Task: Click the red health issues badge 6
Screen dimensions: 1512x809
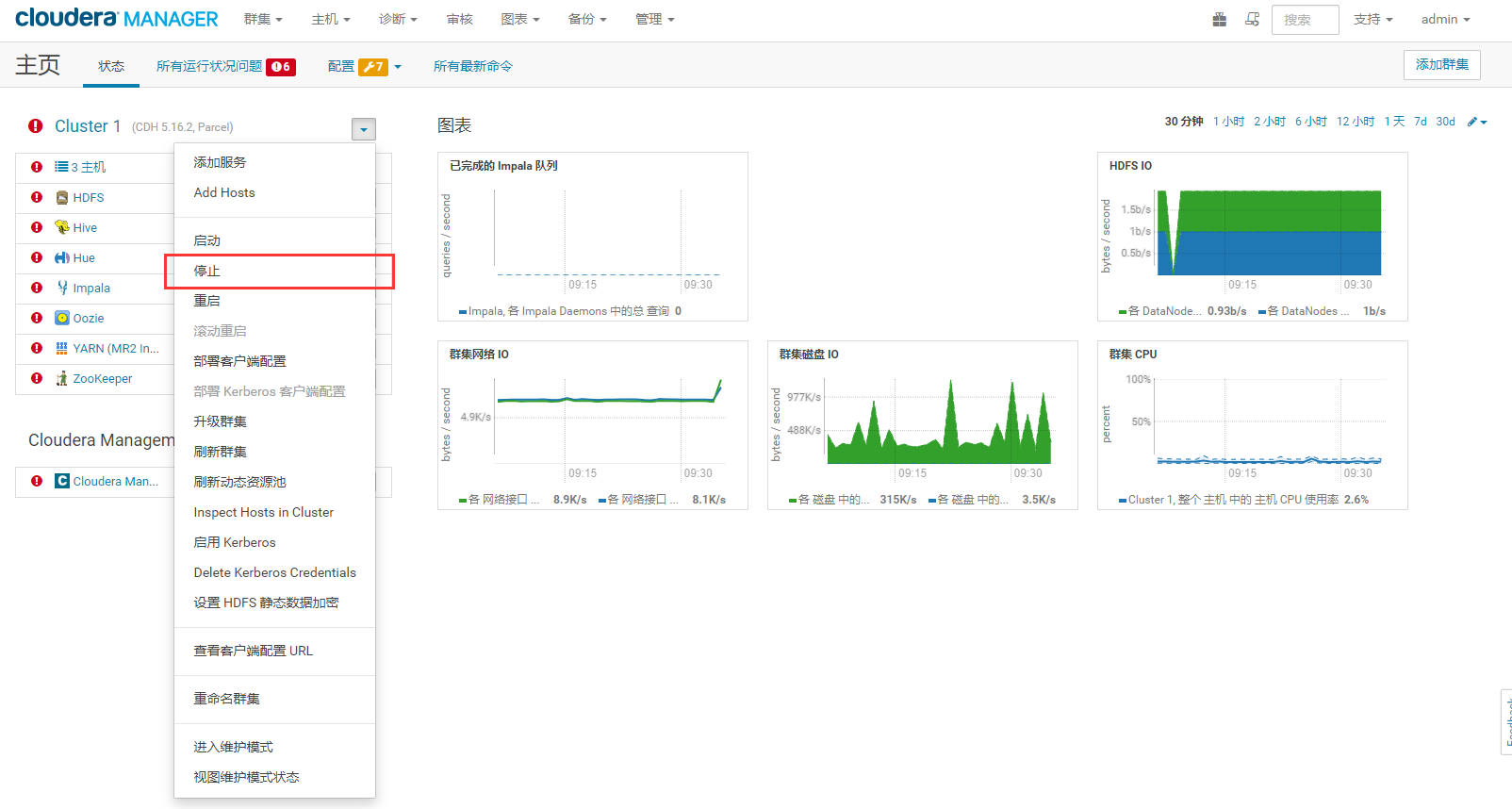Action: coord(281,67)
